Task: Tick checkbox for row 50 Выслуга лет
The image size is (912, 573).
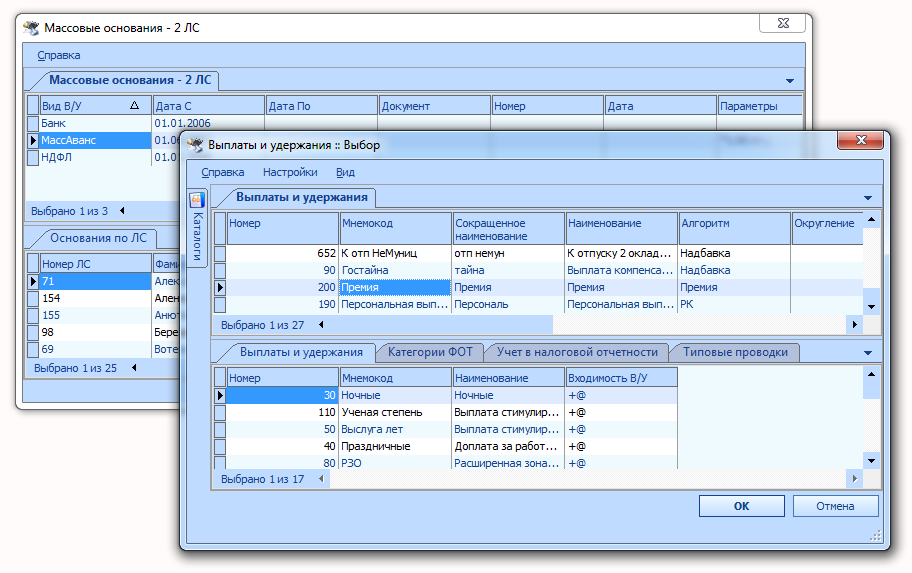Action: pos(220,429)
